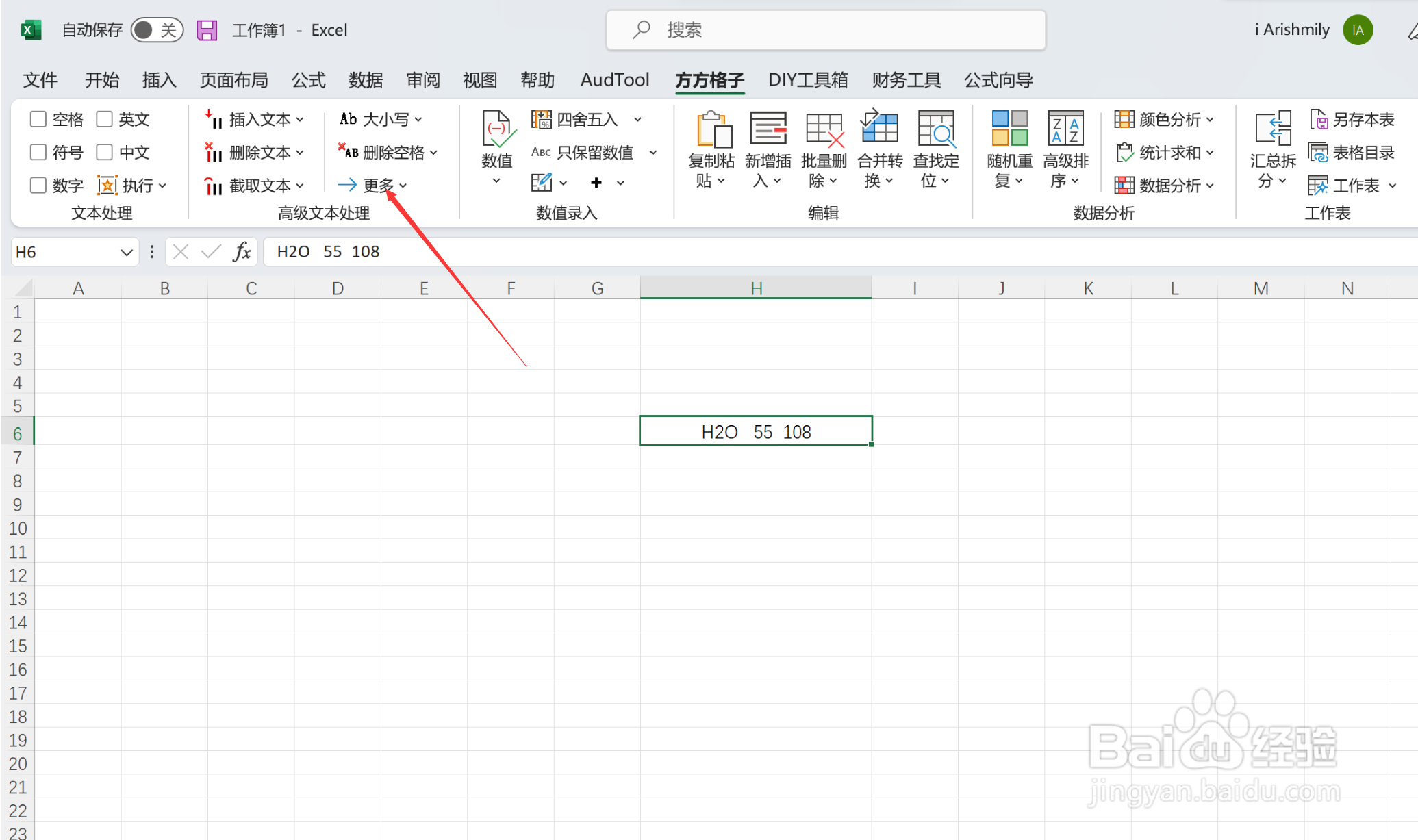Click the 搜索 search box
Screen dimensions: 1418x840
tap(825, 30)
